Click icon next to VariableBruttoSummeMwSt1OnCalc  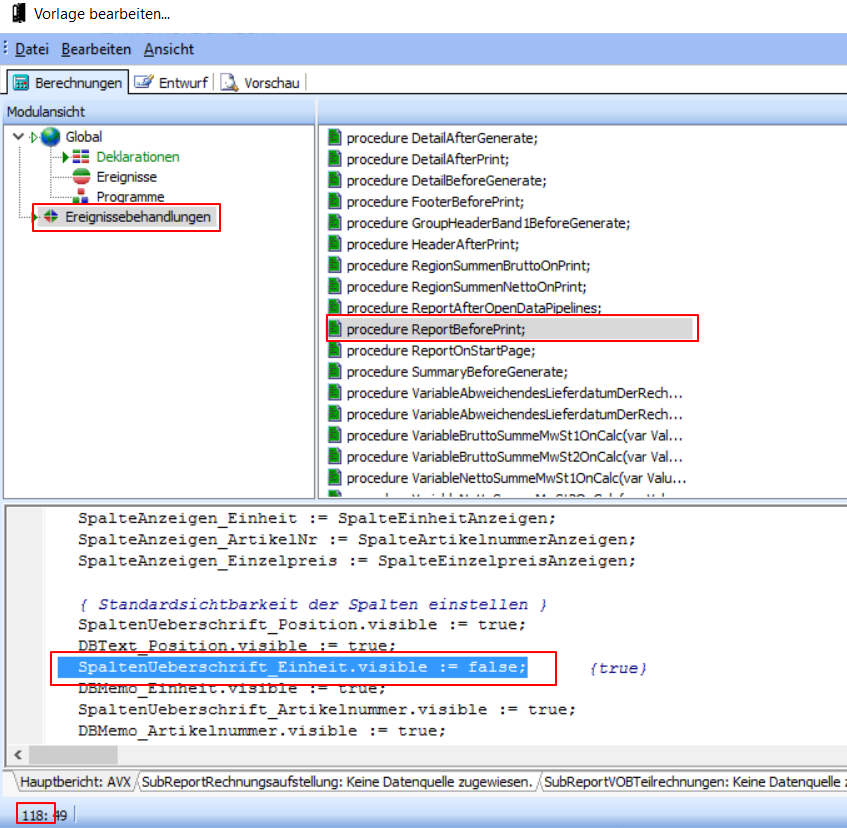[x=335, y=435]
